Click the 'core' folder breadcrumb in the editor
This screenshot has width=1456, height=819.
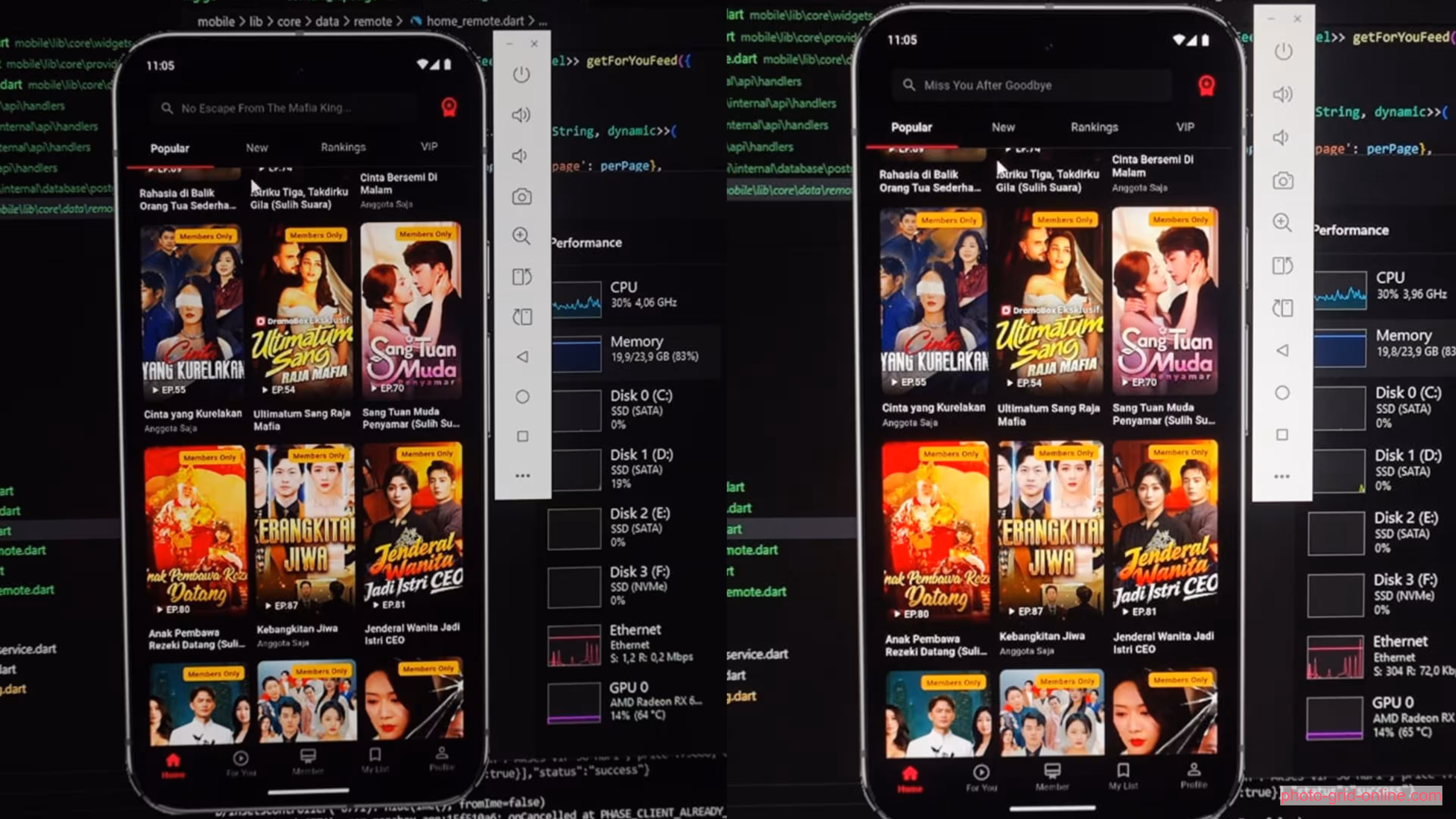point(289,22)
